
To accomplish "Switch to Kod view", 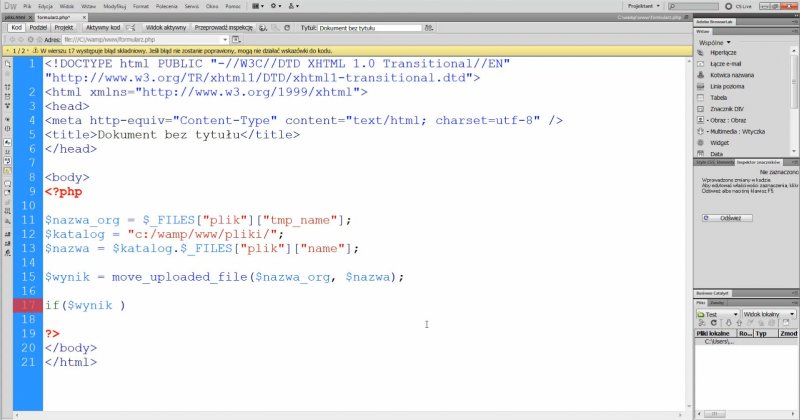I will [x=16, y=28].
